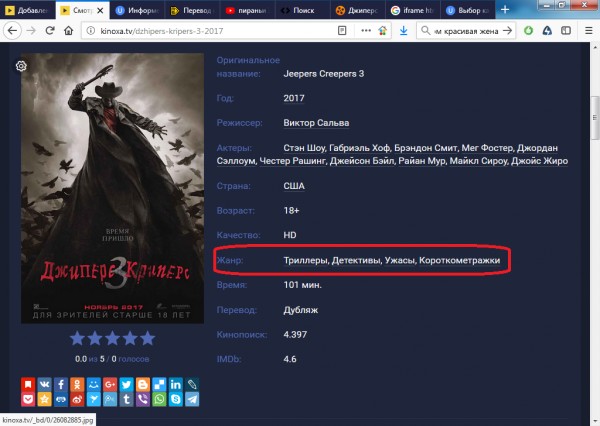Image resolution: width=600 pixels, height=426 pixels.
Task: Save the page to Pocket
Action: (x=28, y=399)
